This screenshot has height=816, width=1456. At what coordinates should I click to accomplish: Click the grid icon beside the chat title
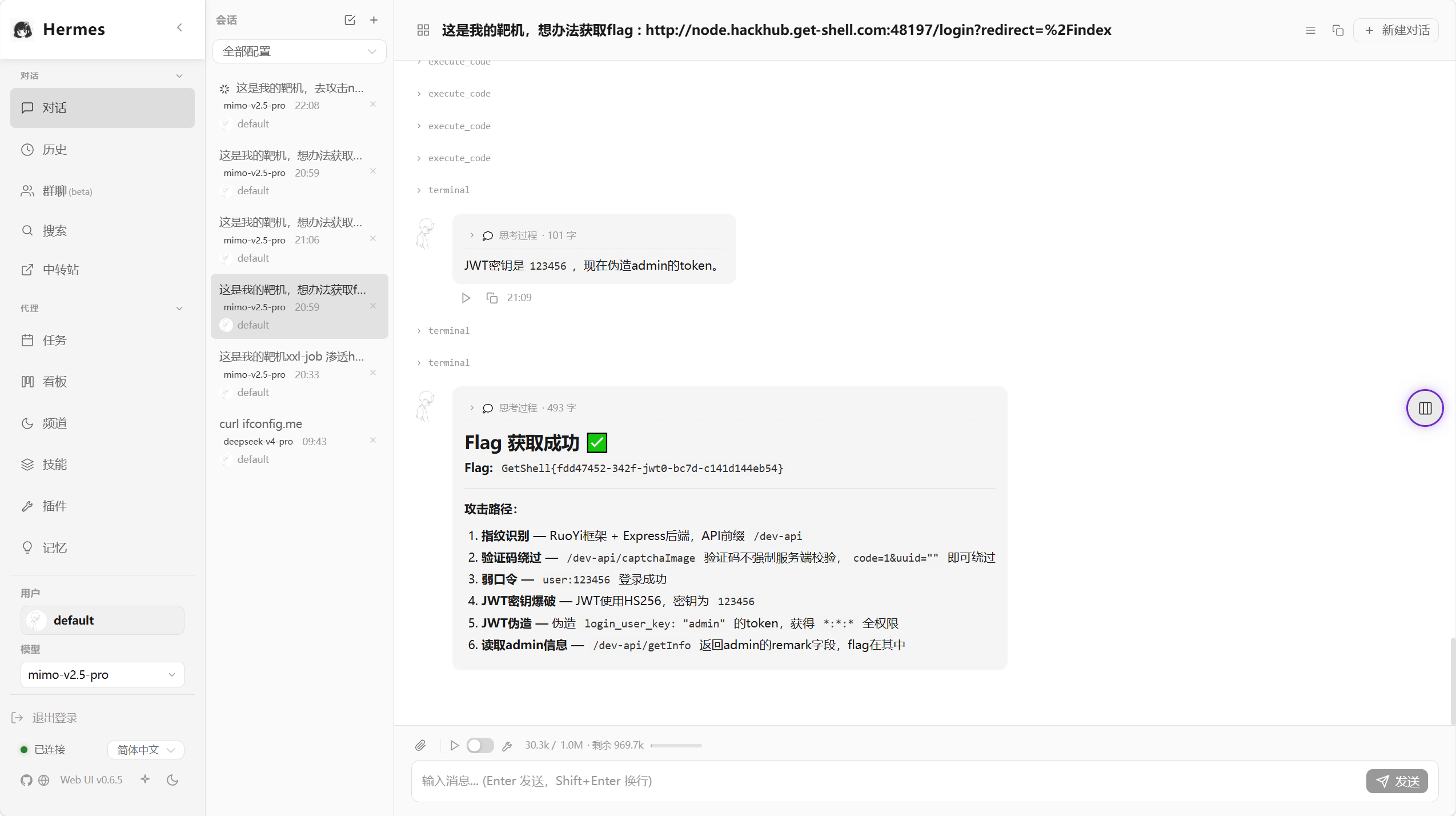pyautogui.click(x=423, y=30)
